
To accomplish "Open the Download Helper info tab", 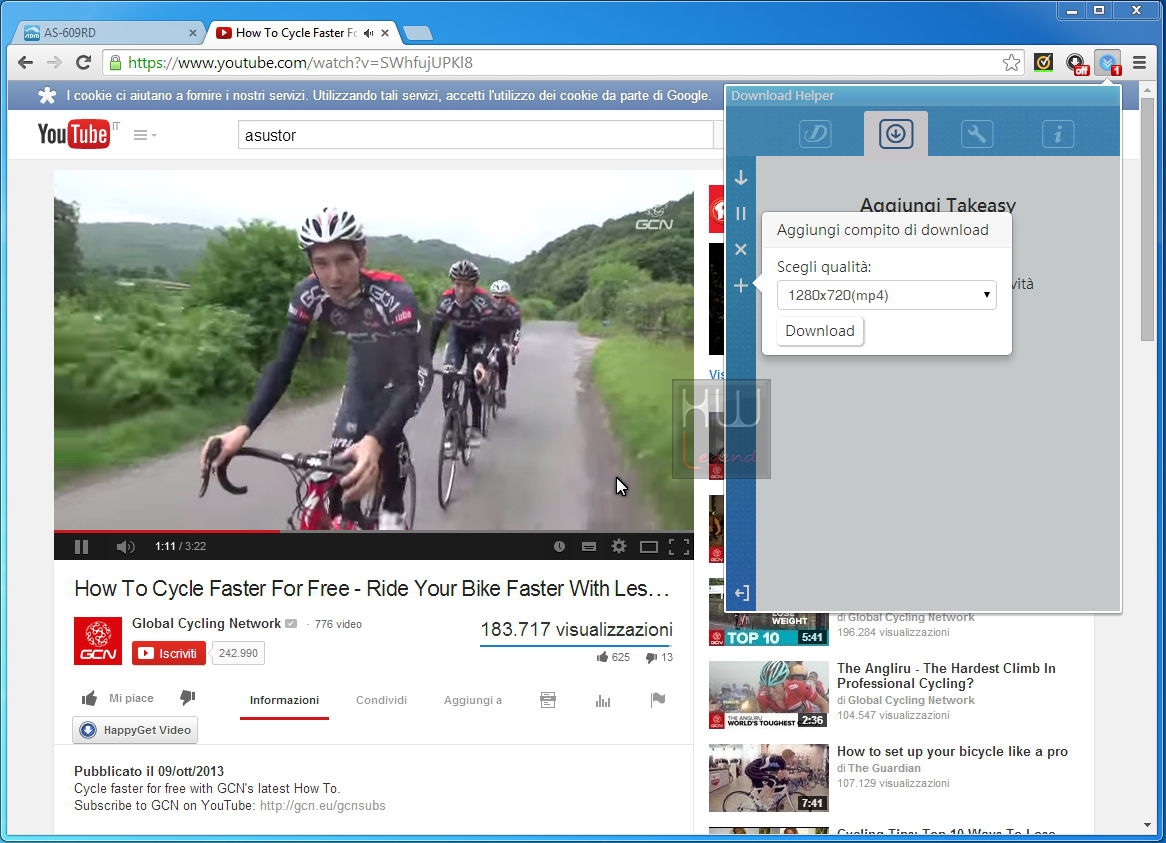I will pos(1057,134).
